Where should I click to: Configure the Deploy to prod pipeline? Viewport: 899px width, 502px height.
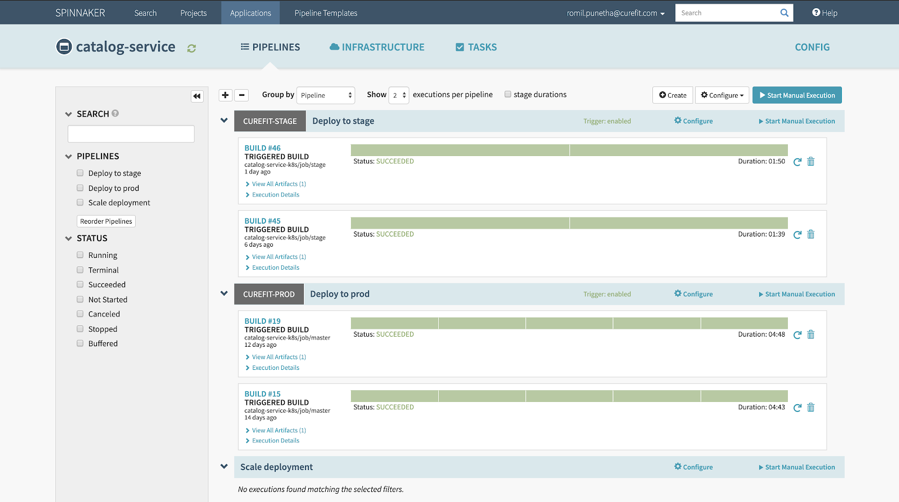click(x=694, y=294)
